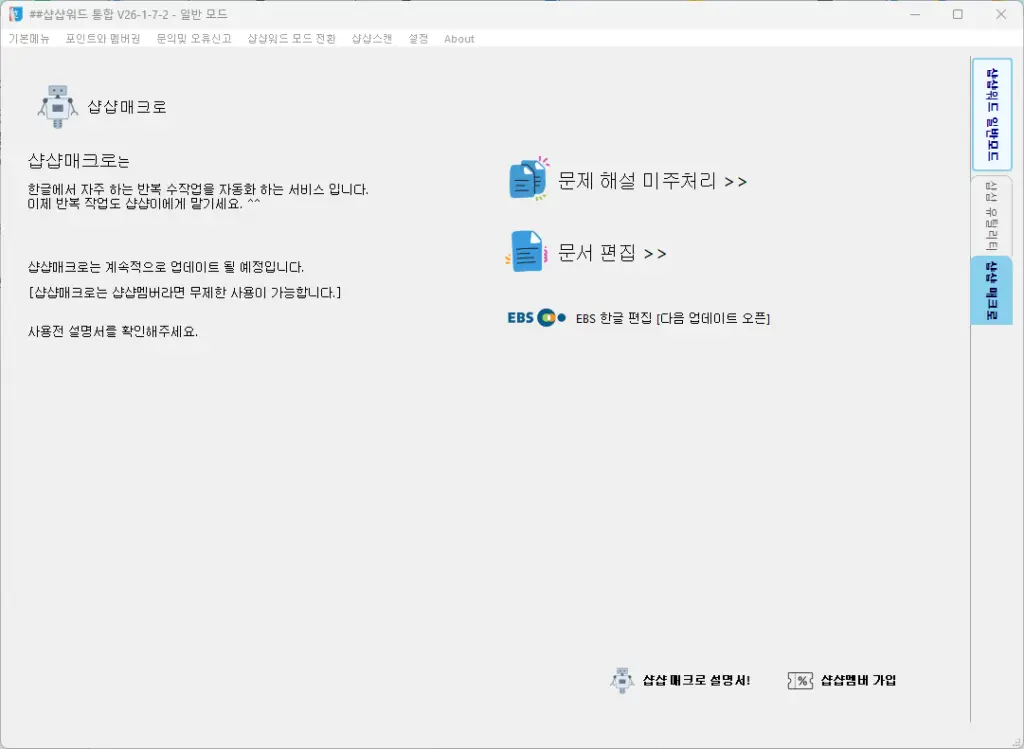Screen dimensions: 1024x749
Task: Open the 샵샵 매크로 sidebar tab
Action: click(991, 290)
